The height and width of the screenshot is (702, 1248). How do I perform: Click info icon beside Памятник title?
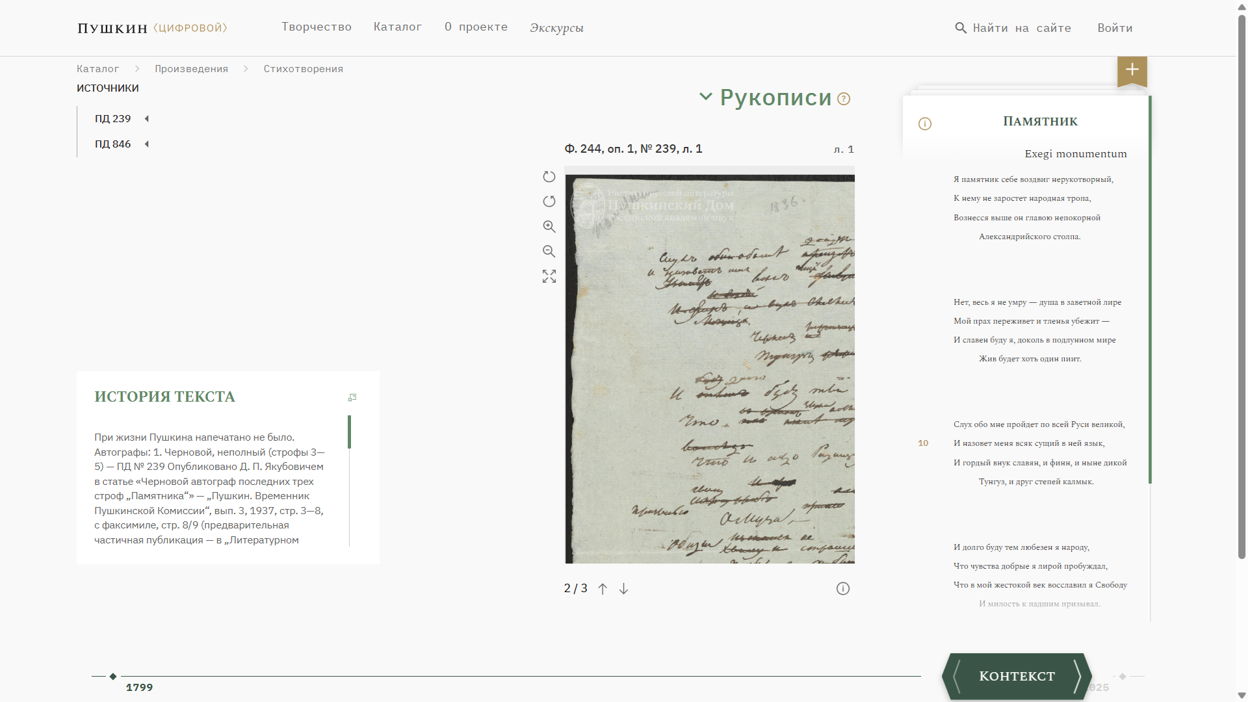[x=925, y=124]
